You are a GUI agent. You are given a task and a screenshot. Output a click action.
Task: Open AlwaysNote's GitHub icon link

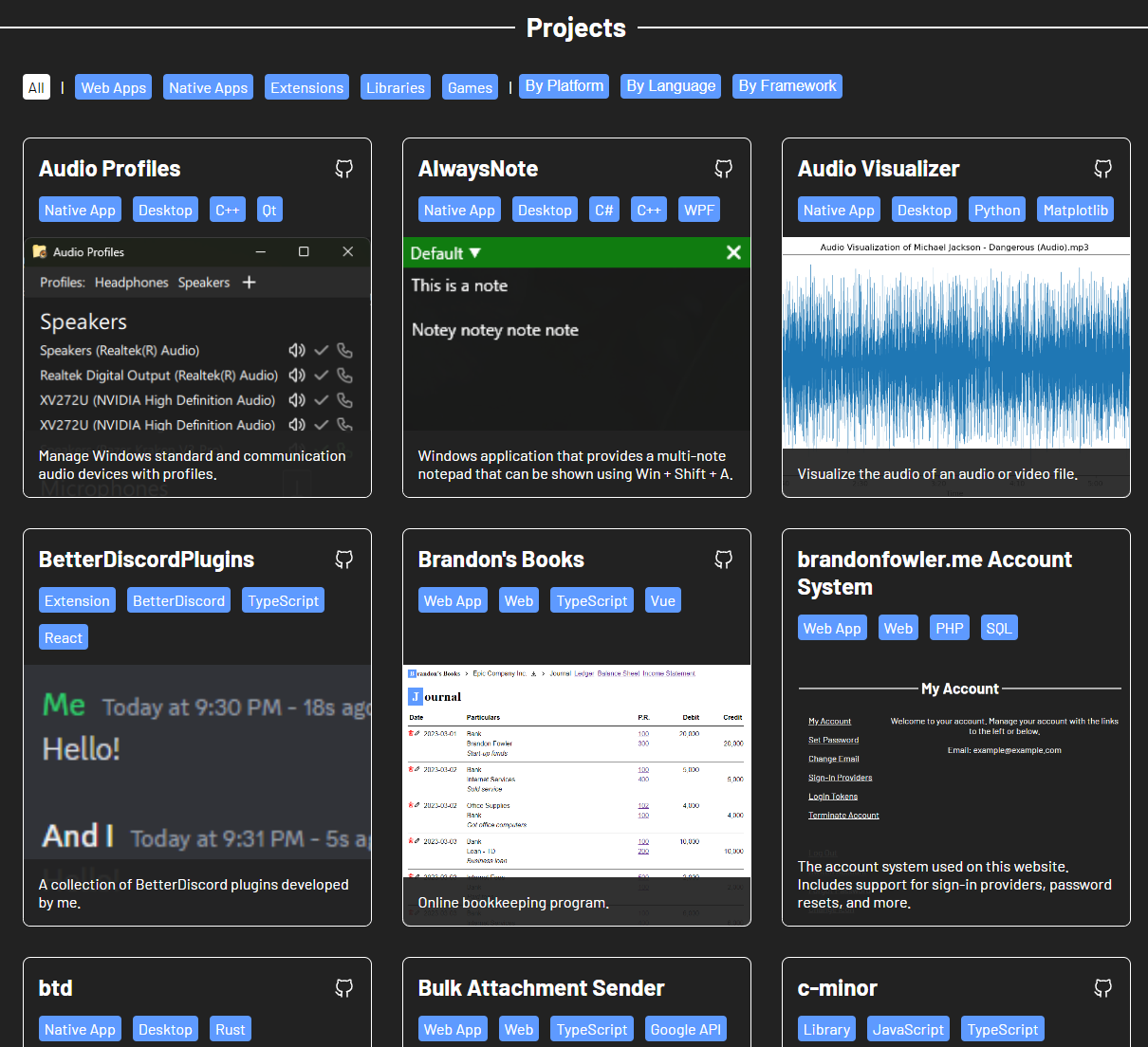pyautogui.click(x=724, y=169)
